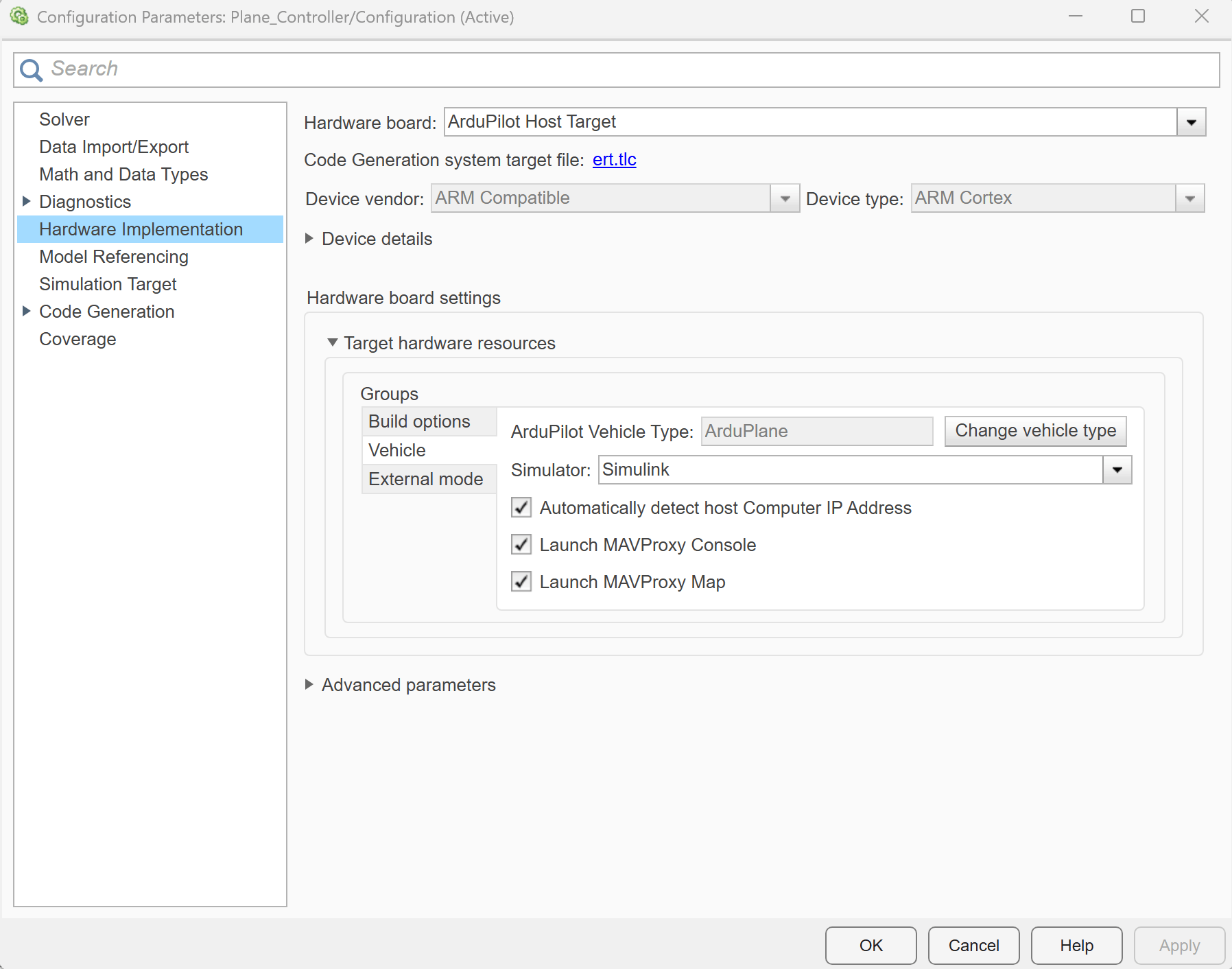Expand Device details section
The height and width of the screenshot is (969, 1232).
click(309, 238)
